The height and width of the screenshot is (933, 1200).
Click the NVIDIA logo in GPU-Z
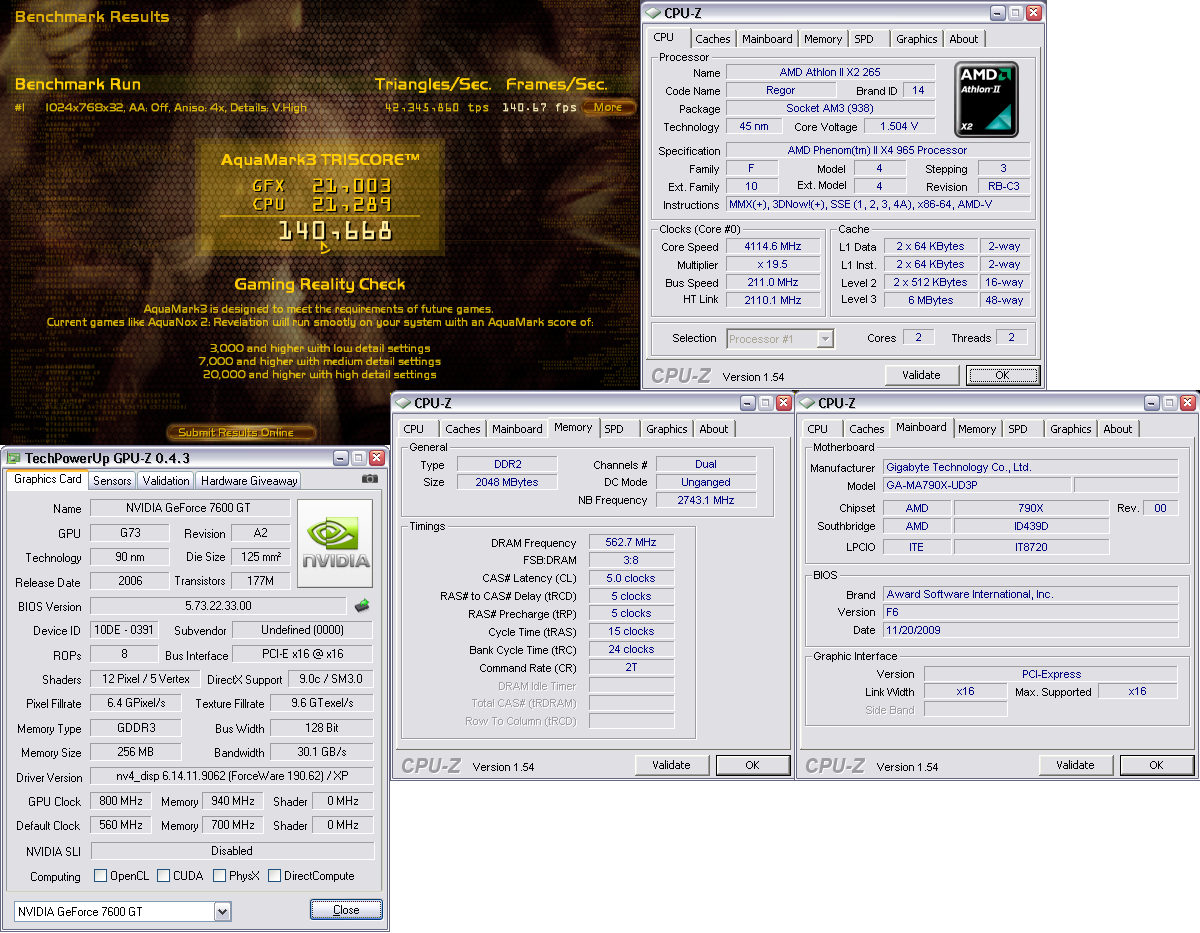point(335,544)
